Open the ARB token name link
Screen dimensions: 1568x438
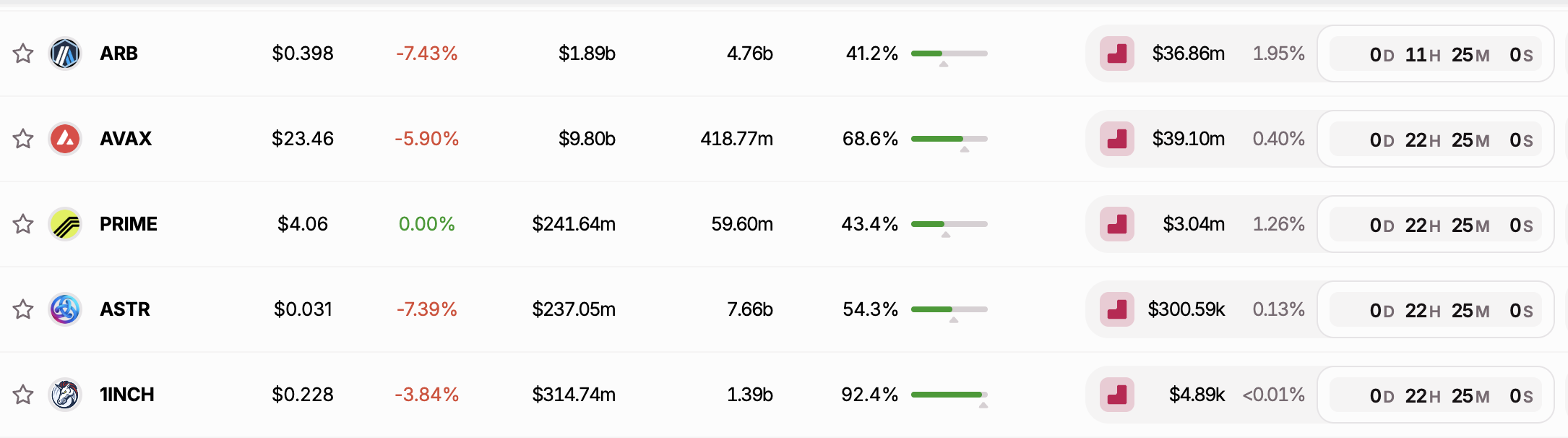tap(119, 53)
